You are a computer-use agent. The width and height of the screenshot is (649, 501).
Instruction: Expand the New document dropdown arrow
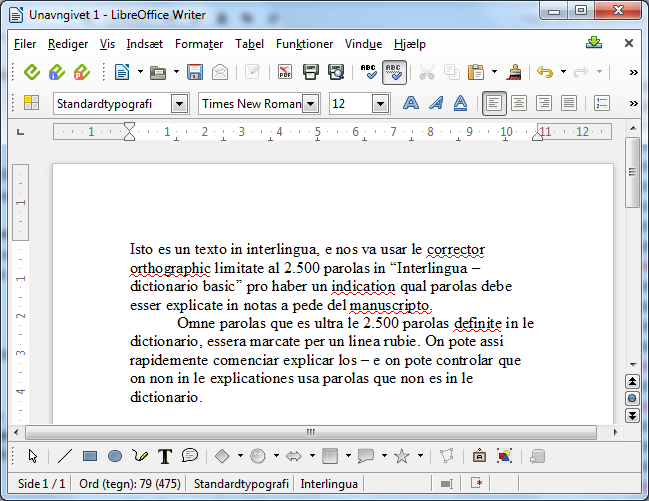140,72
